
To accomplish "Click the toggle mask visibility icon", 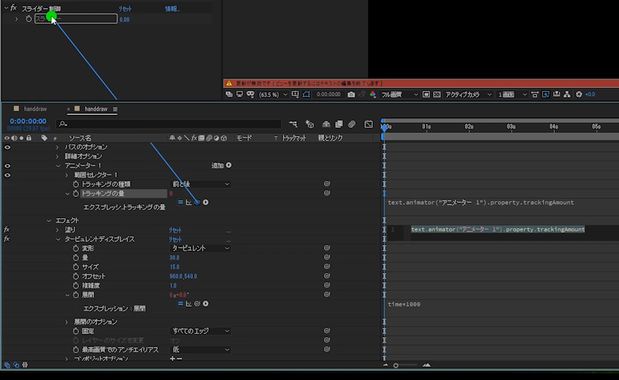I will 306,95.
